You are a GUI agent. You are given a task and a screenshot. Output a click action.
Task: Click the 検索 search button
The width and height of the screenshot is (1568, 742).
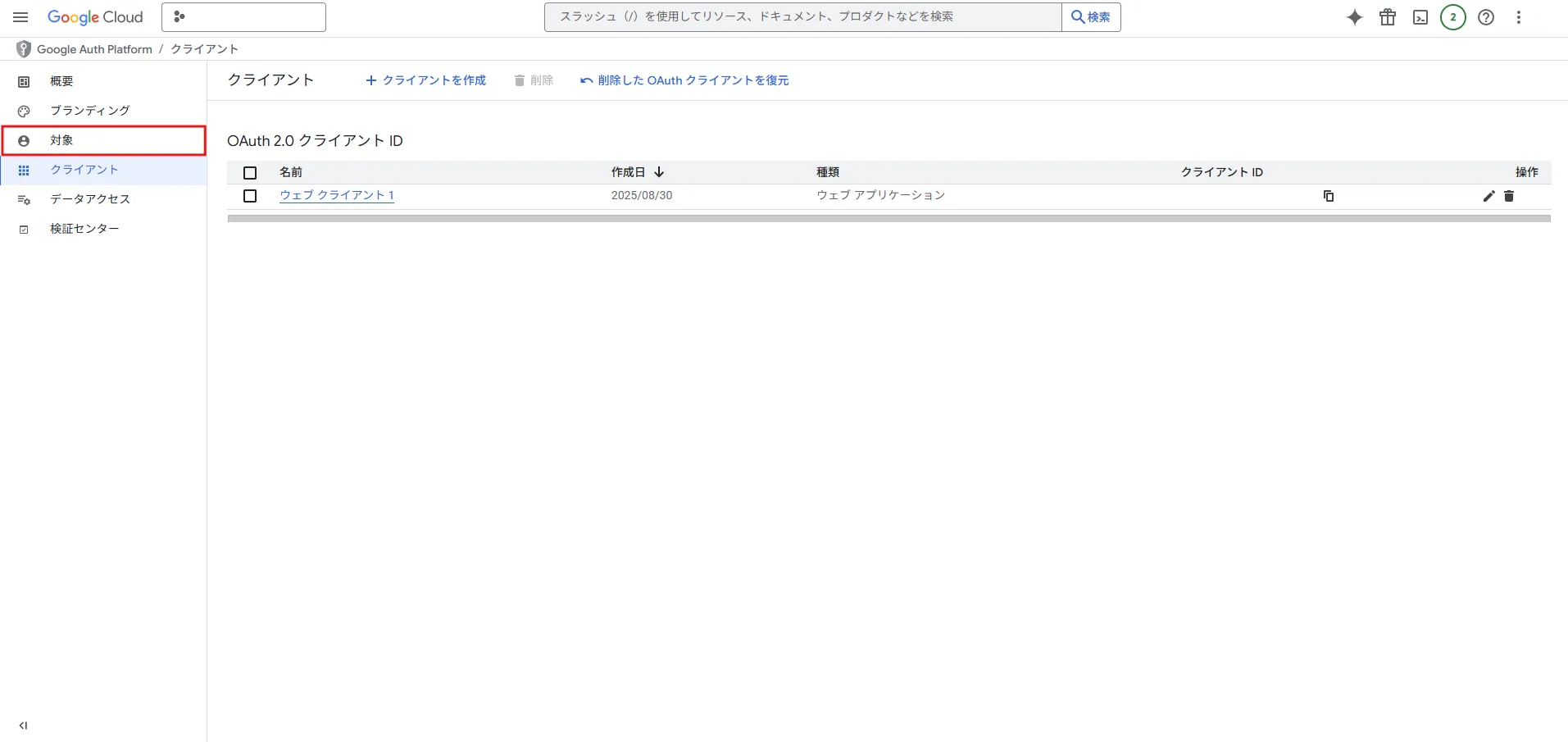tap(1091, 17)
